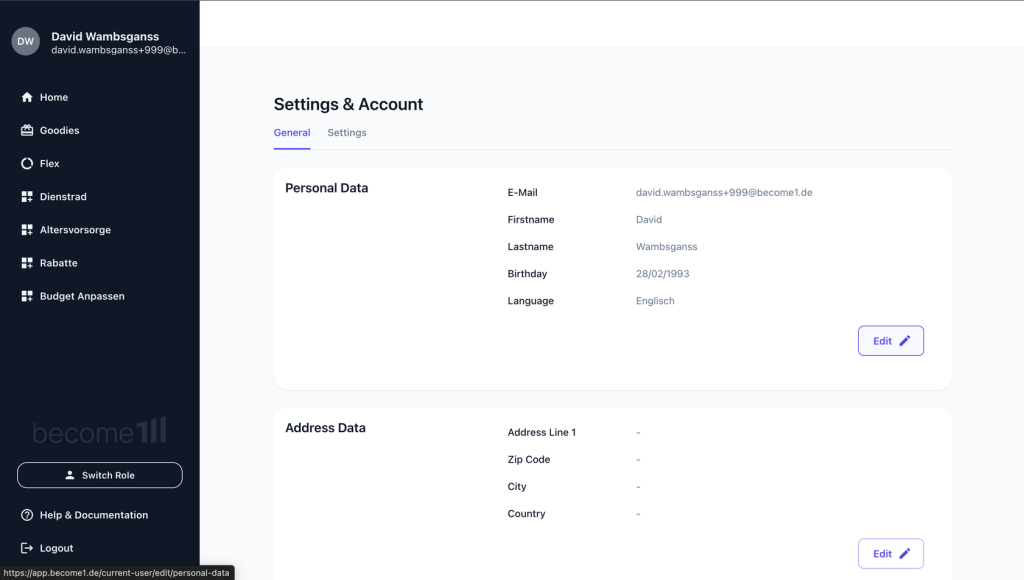
Task: Click the Budget Anpassen grid icon
Action: [27, 296]
